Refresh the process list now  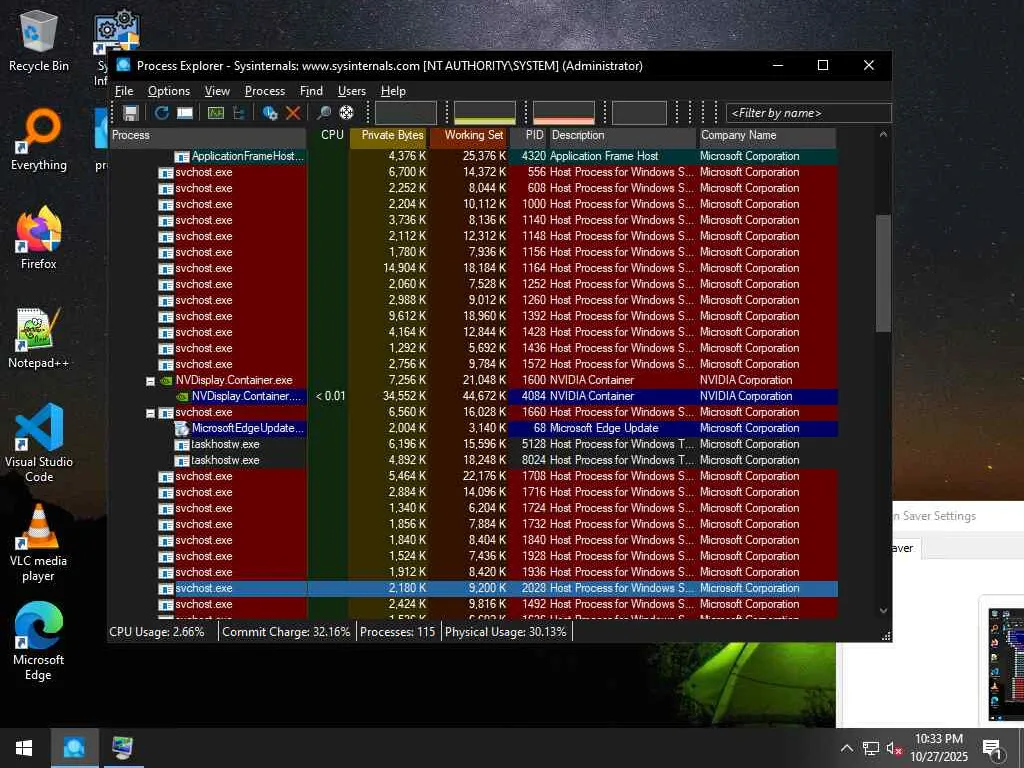tap(161, 113)
